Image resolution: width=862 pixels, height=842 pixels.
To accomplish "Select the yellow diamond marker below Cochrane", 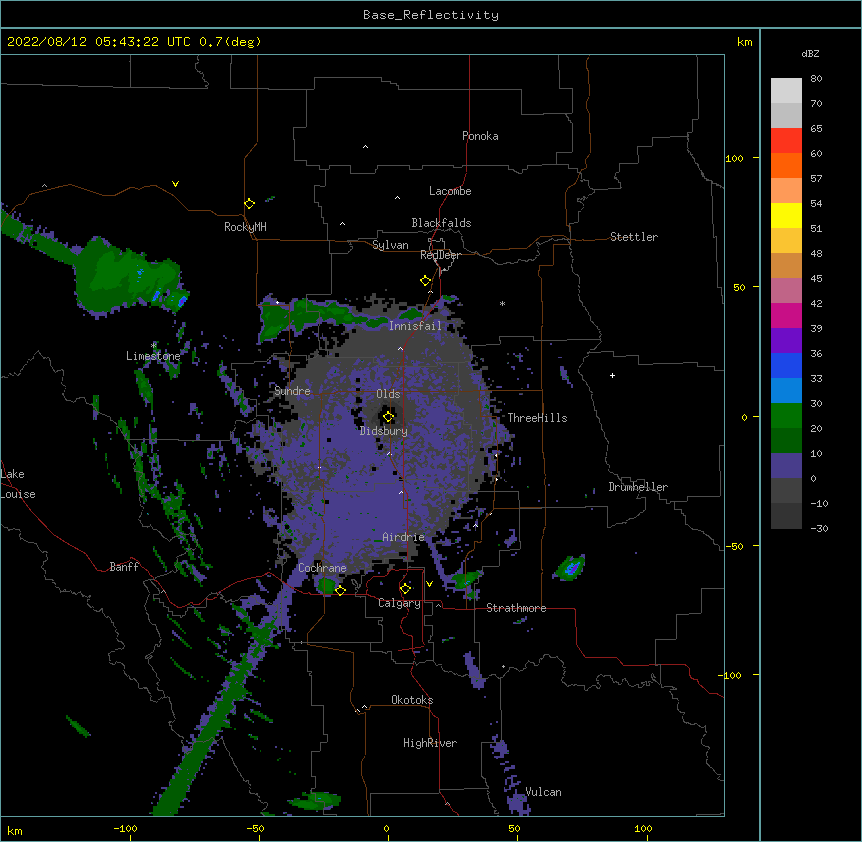I will [x=340, y=590].
